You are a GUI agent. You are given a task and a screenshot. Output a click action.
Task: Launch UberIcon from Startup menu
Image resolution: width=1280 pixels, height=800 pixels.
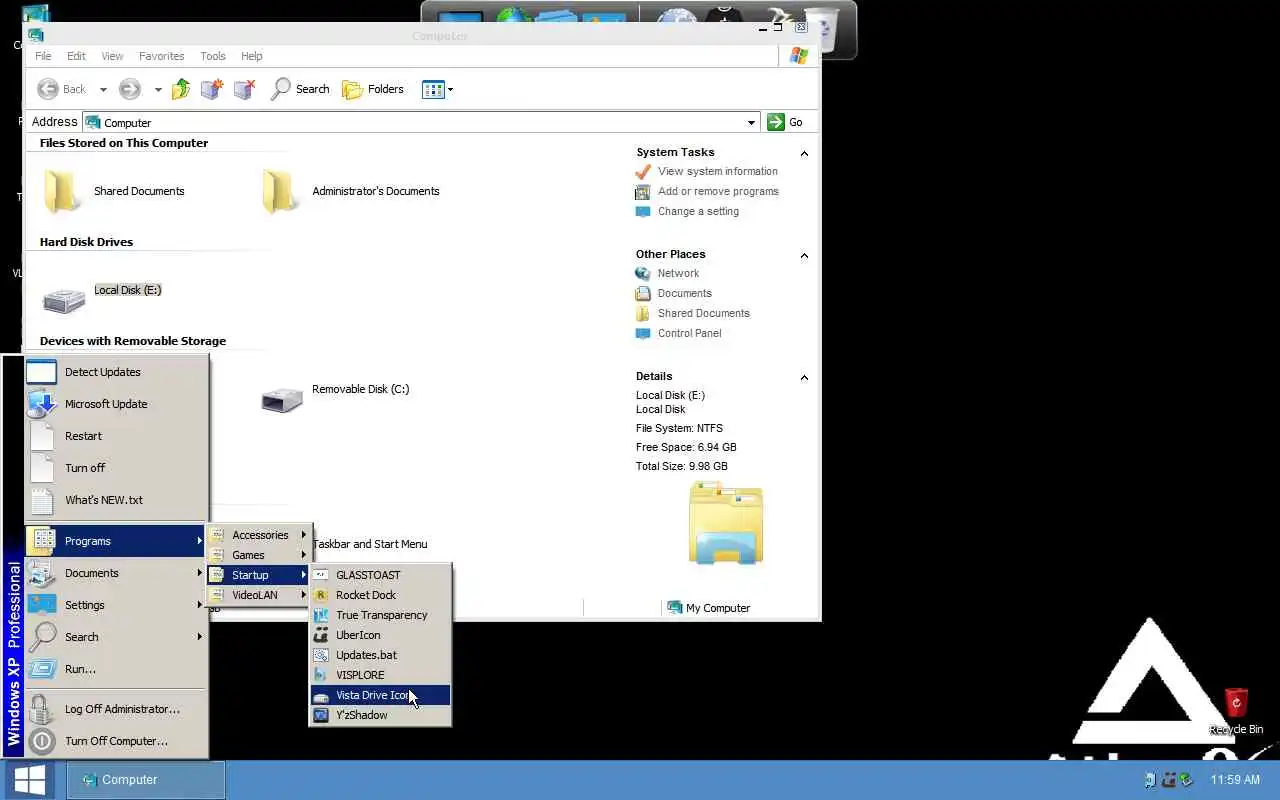(x=380, y=635)
